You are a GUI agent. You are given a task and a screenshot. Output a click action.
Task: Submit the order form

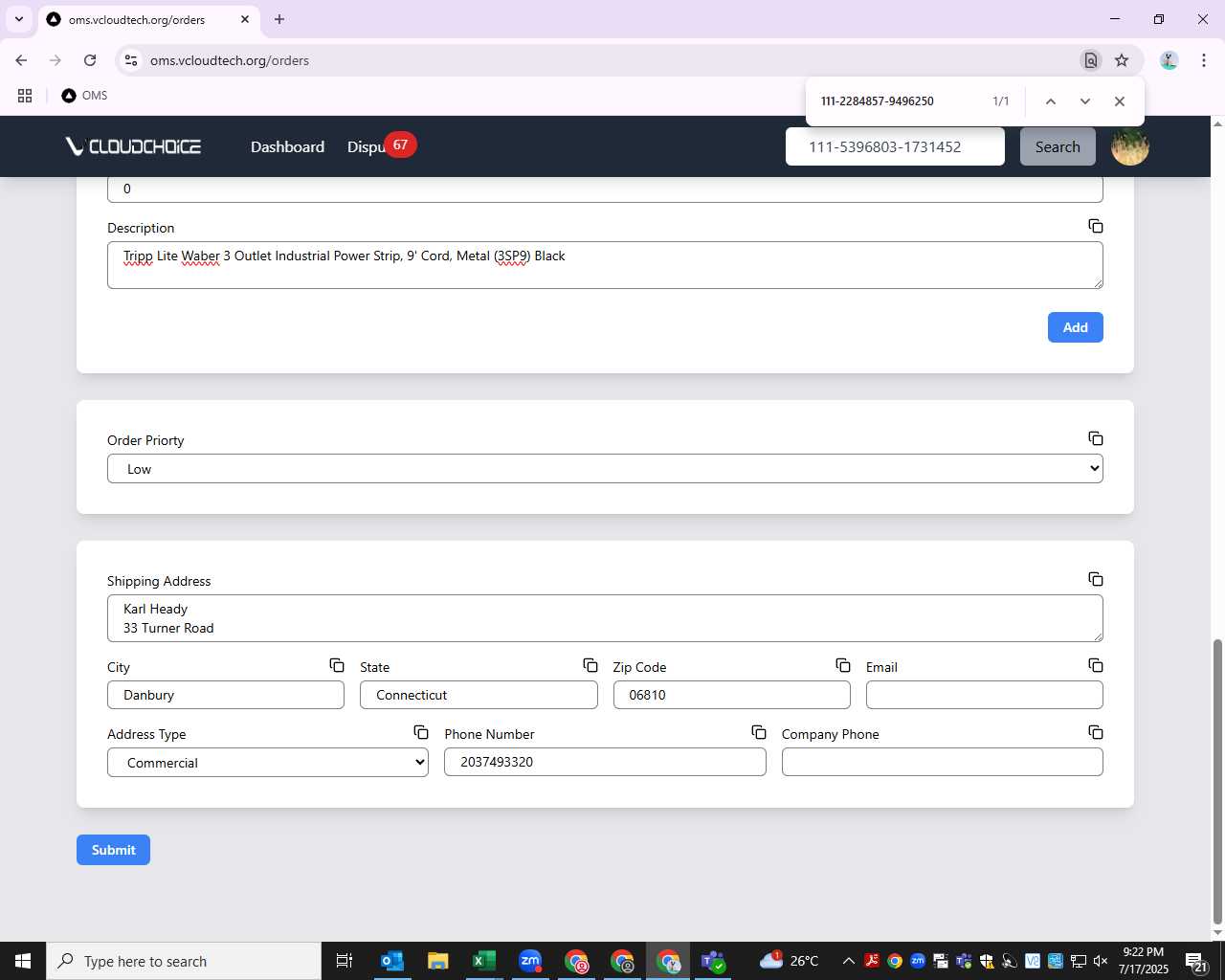click(x=113, y=850)
